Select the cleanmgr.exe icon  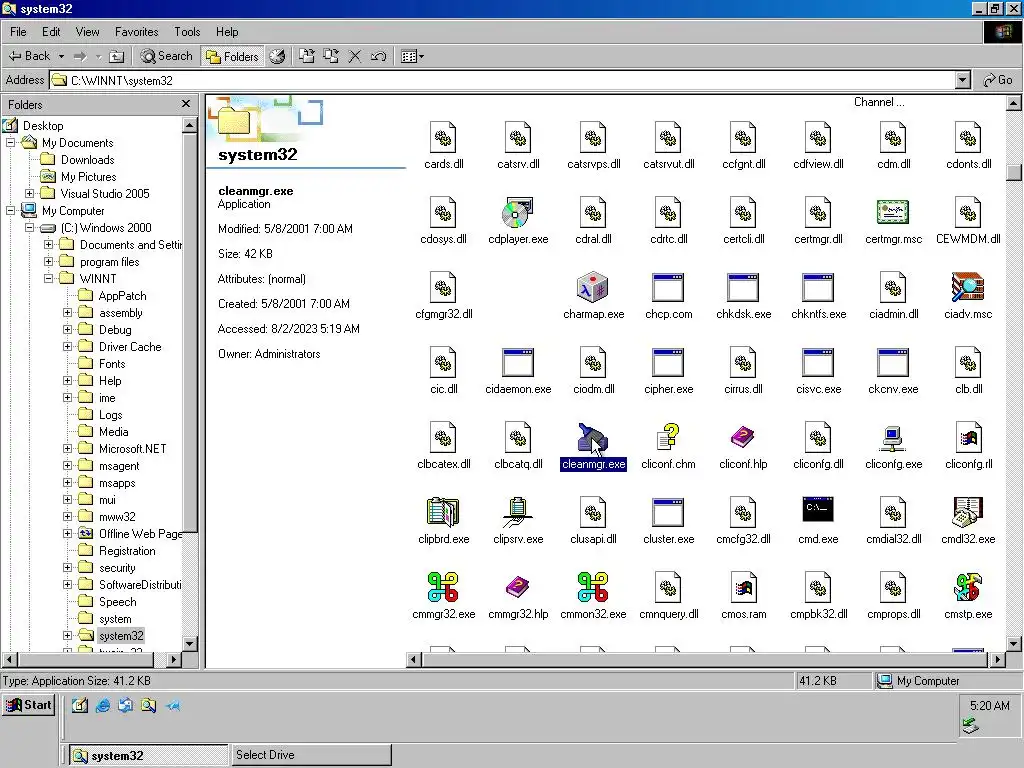pos(593,438)
